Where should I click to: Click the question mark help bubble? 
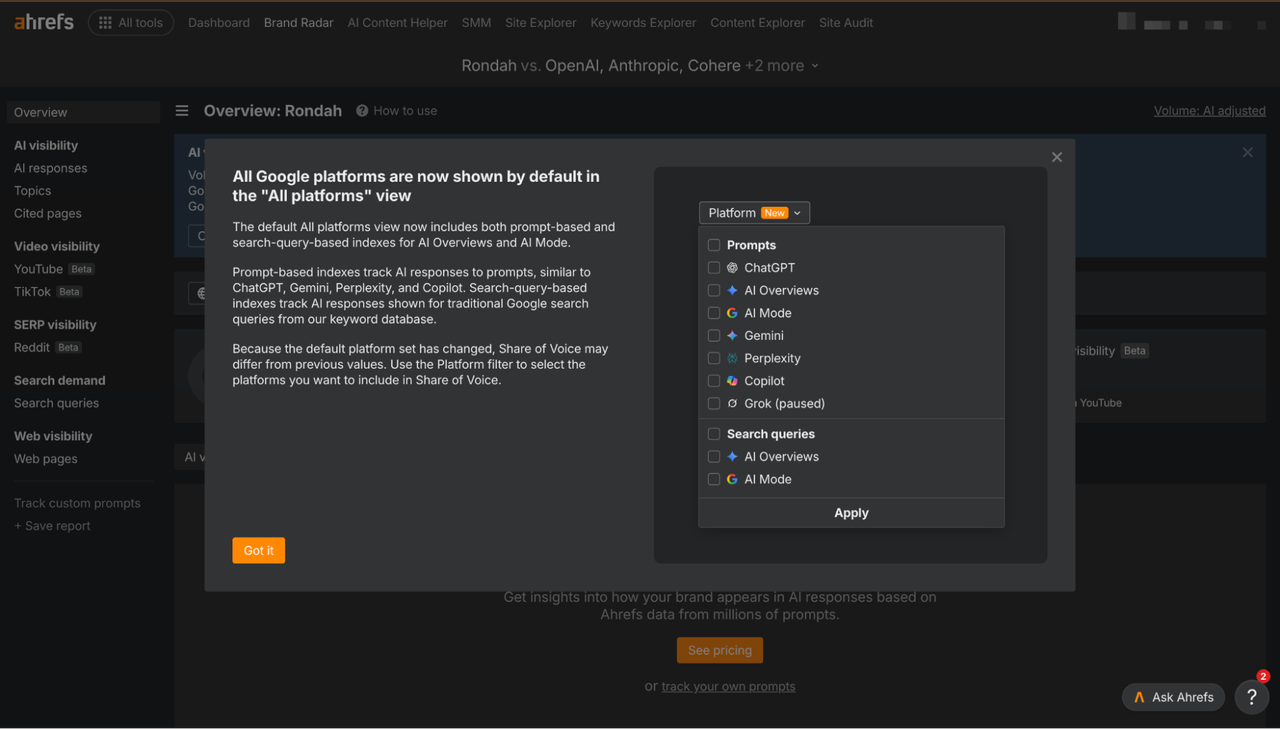[1252, 697]
